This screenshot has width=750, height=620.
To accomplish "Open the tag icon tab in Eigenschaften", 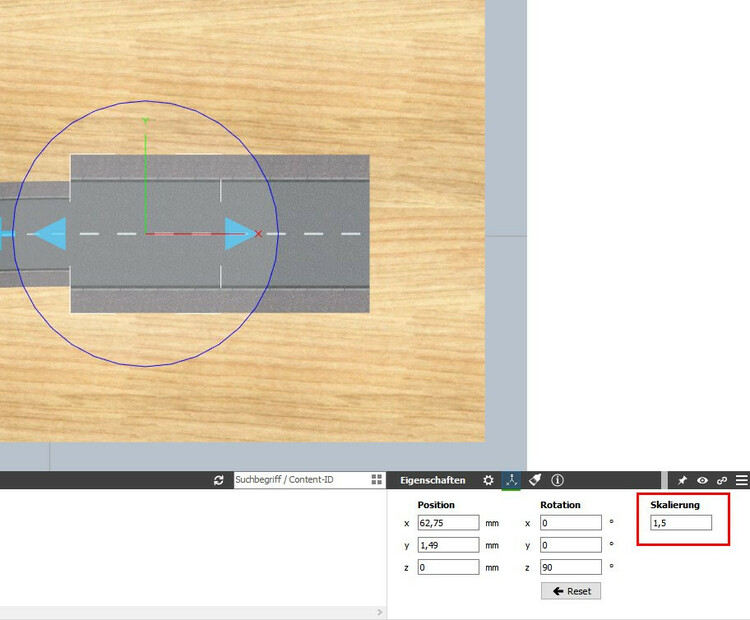I will click(x=535, y=480).
